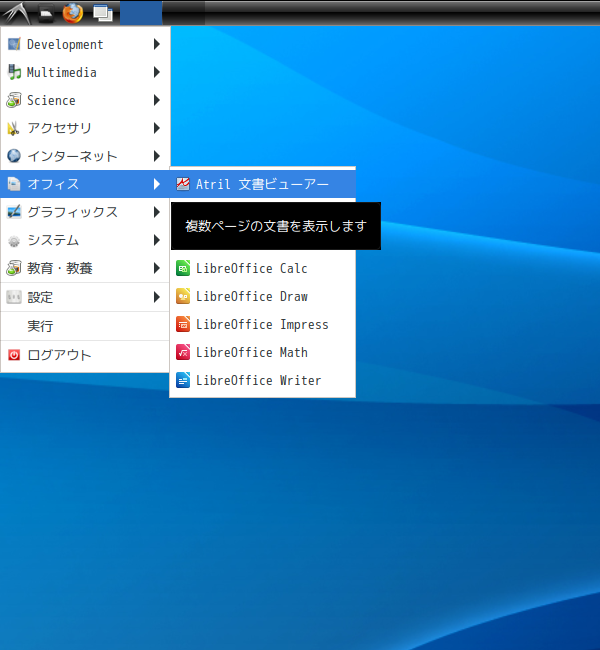Launch the Atril 文書ビューアー icon

click(183, 184)
